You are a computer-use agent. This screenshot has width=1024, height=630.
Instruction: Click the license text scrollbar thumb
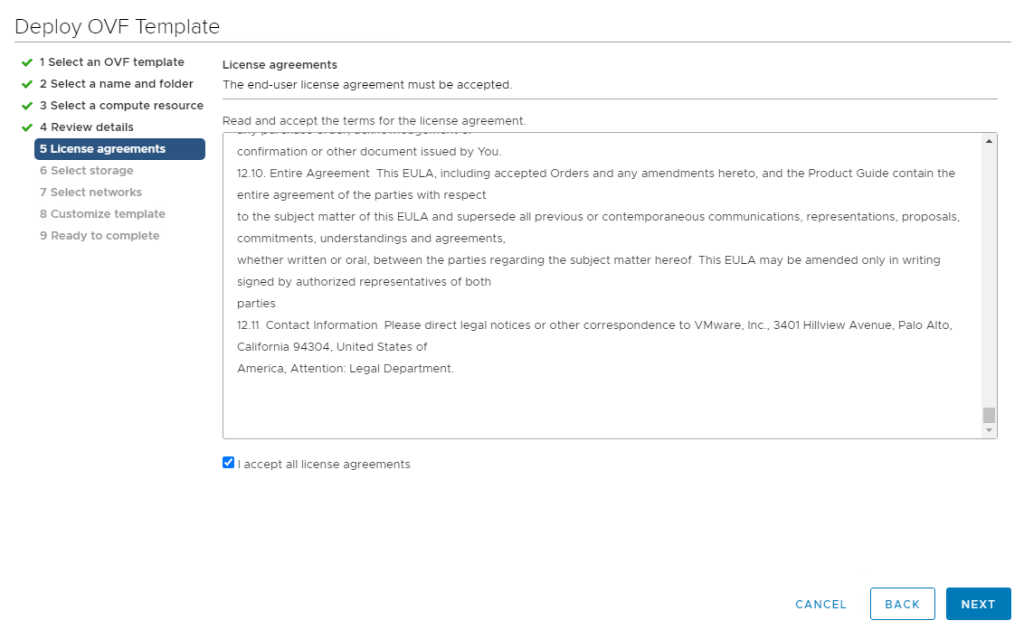click(x=989, y=415)
